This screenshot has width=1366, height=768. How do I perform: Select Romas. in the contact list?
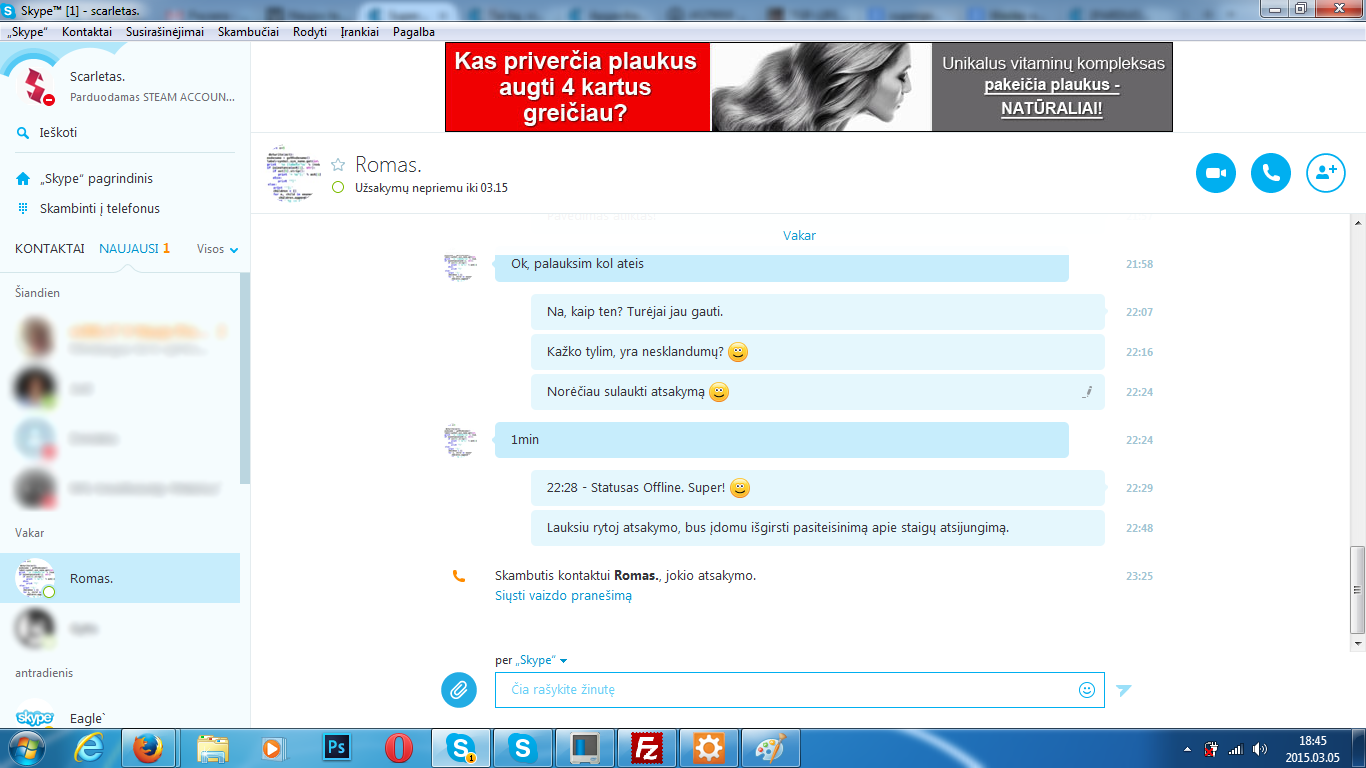120,578
